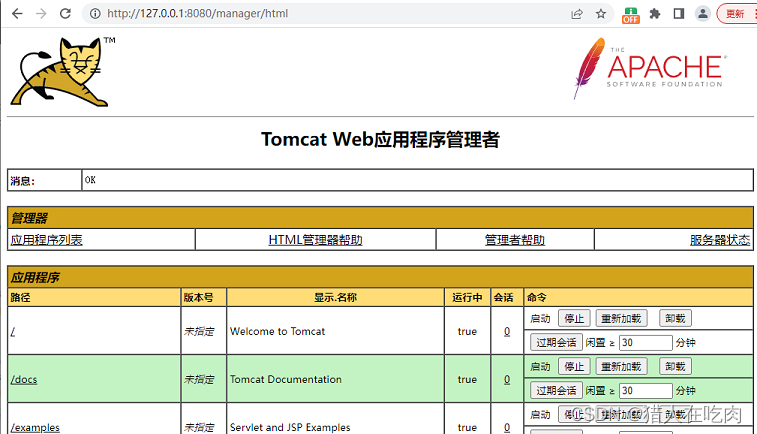
Task: Click session count 0 for root app
Action: tap(507, 331)
